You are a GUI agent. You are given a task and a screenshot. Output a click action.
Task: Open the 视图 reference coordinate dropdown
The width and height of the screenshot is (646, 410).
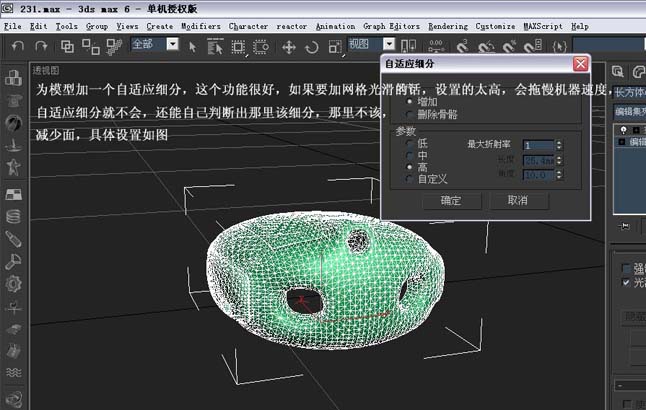tap(389, 44)
